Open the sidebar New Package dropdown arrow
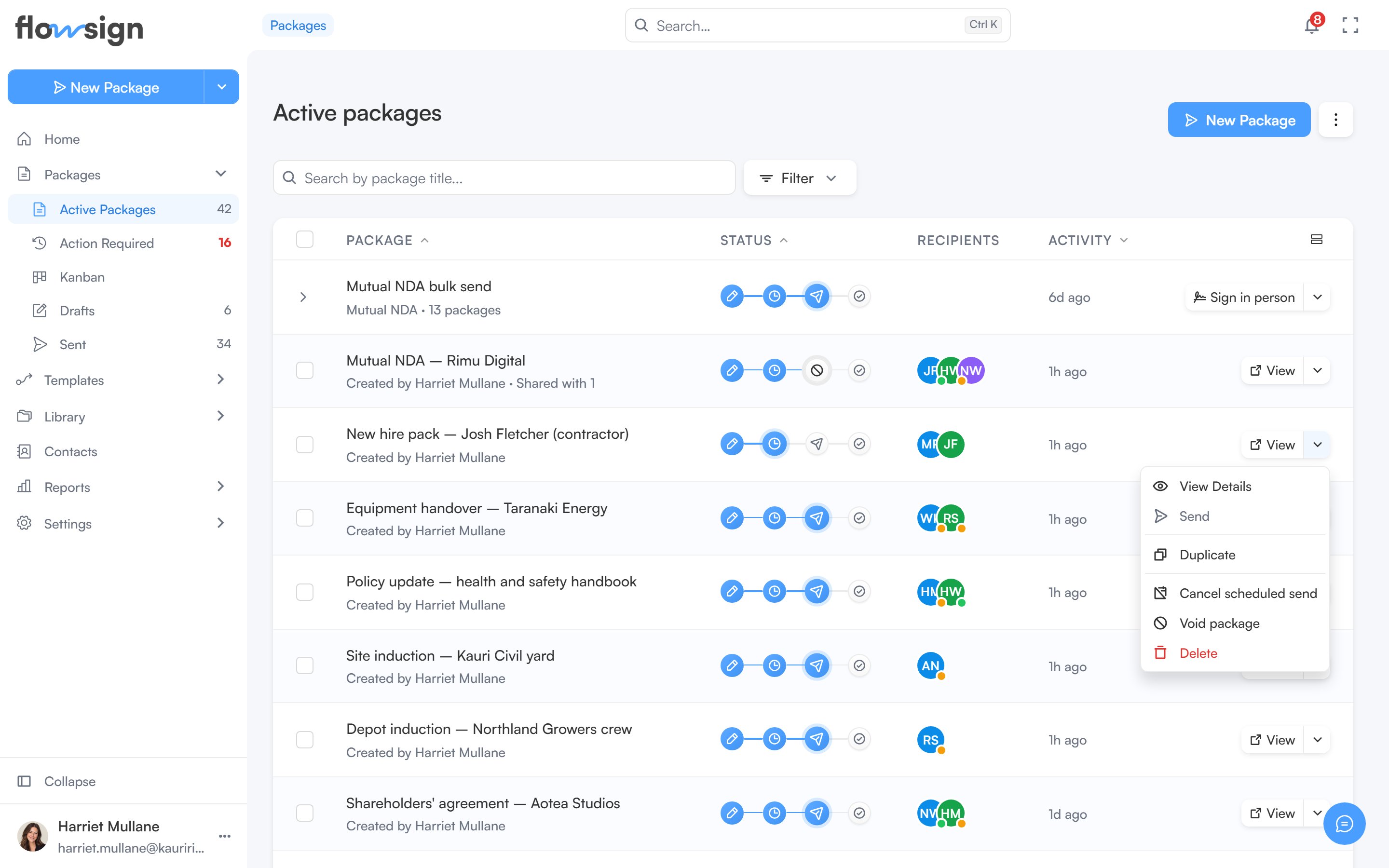The width and height of the screenshot is (1389, 868). coord(221,87)
